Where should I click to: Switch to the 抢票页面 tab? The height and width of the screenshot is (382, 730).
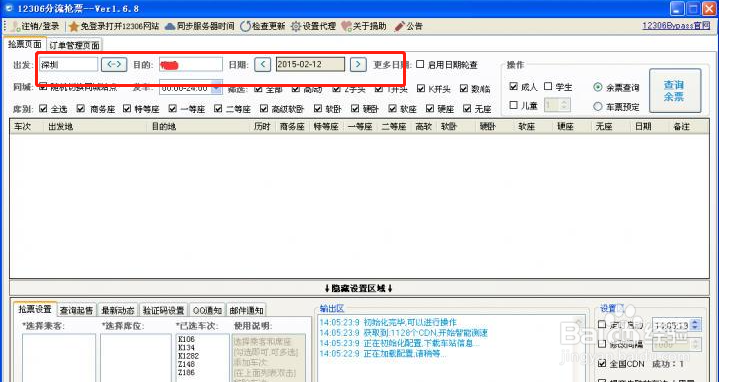[25, 44]
